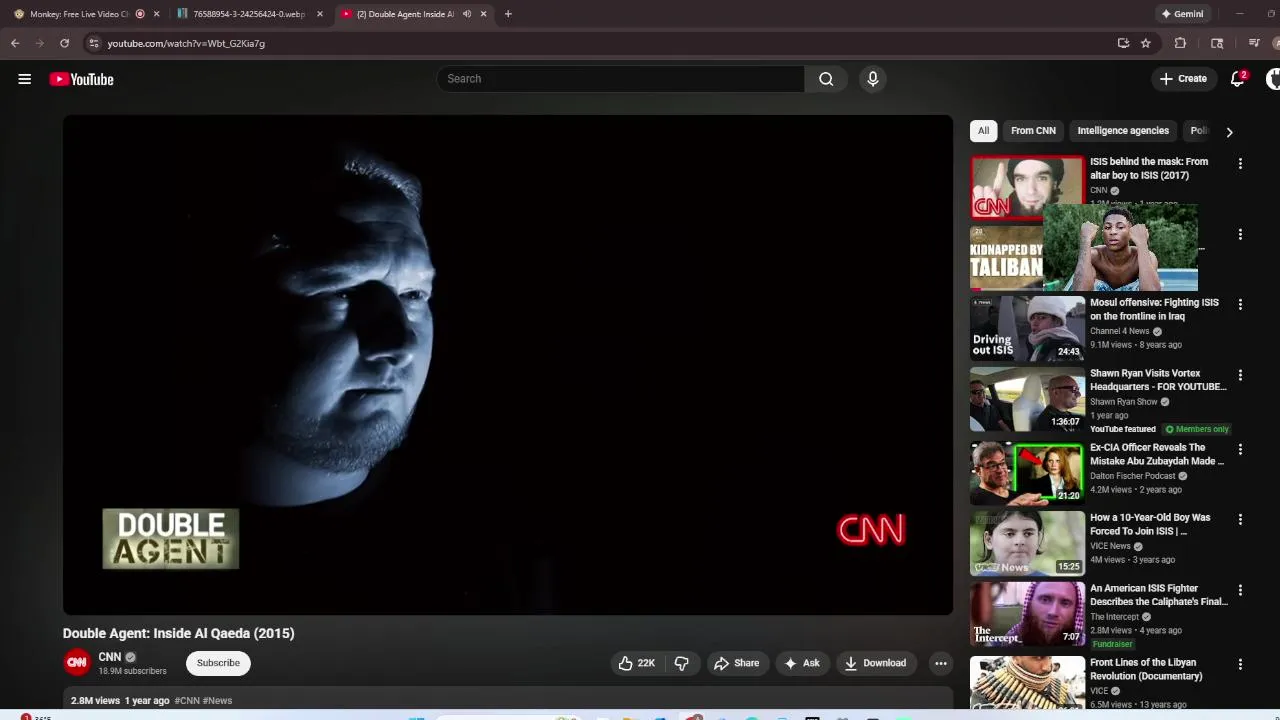The width and height of the screenshot is (1280, 720).
Task: Click the Shawn Ryan Show channel name
Action: click(1123, 402)
